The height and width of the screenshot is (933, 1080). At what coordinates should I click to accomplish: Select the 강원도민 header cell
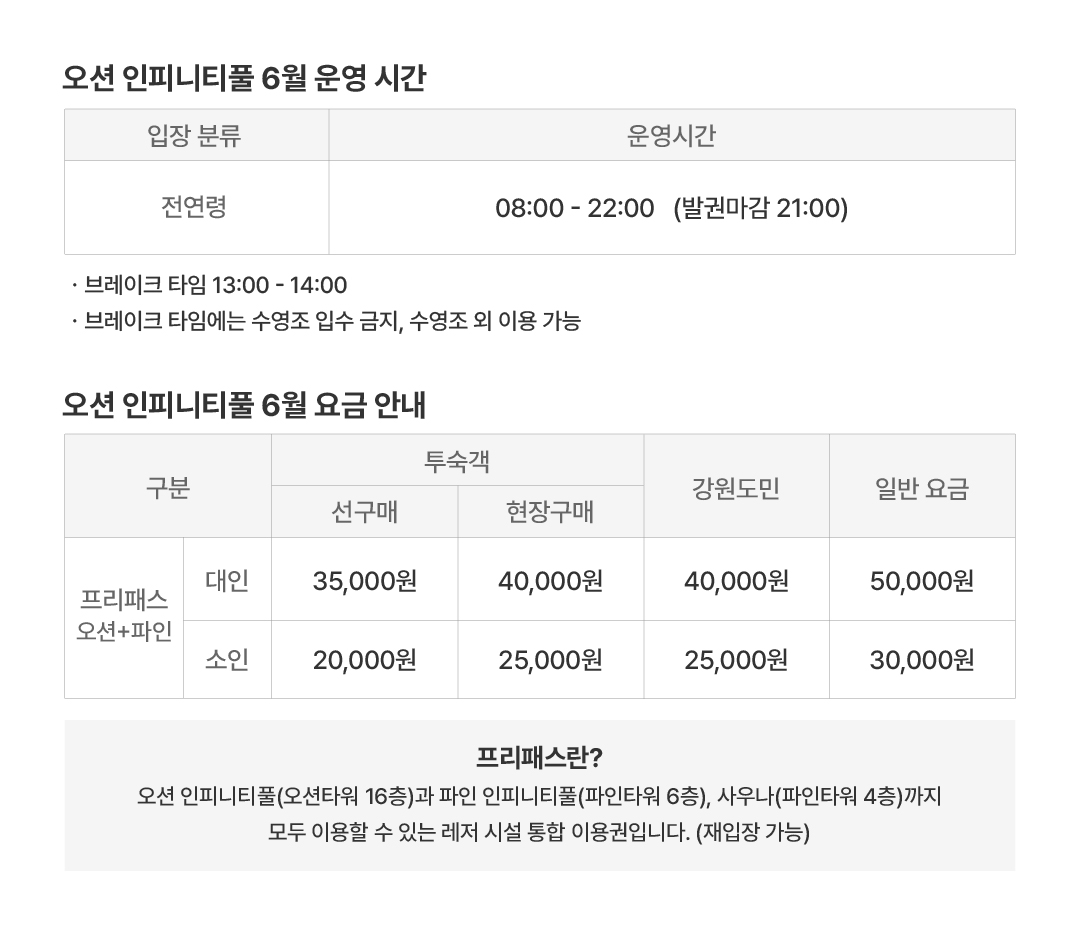point(736,486)
